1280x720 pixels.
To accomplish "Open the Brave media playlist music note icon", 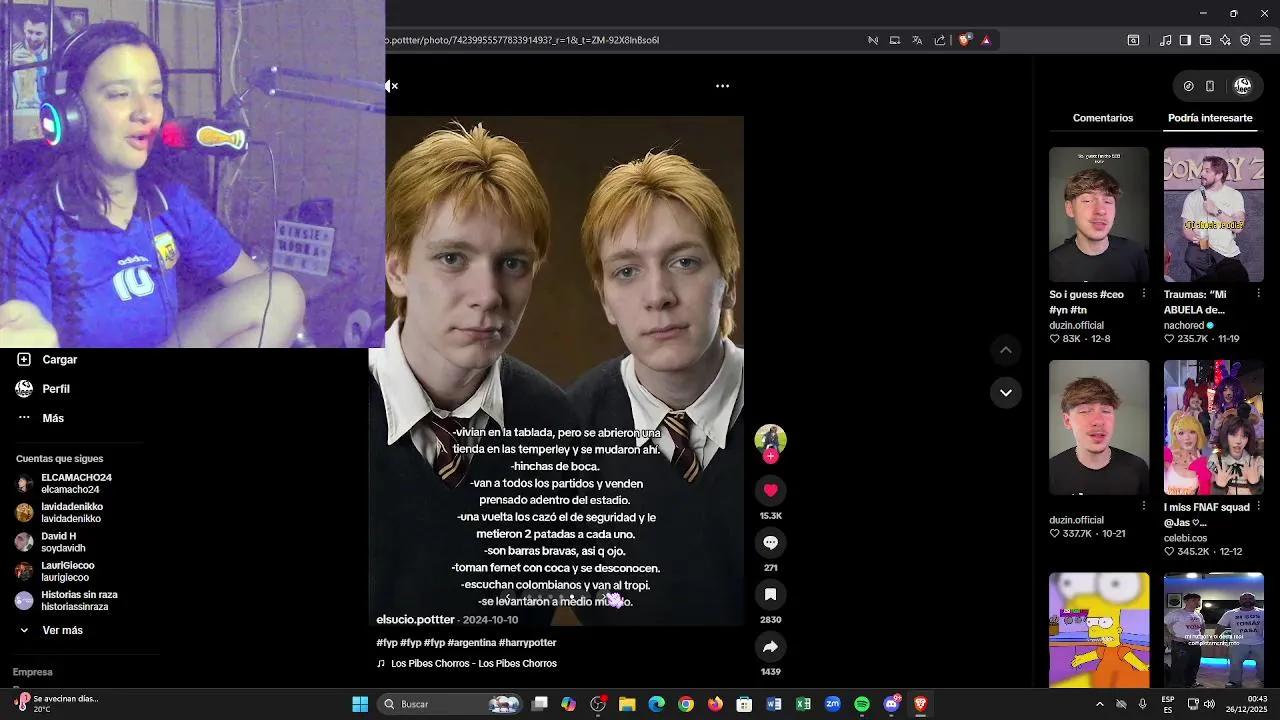I will click(1165, 40).
